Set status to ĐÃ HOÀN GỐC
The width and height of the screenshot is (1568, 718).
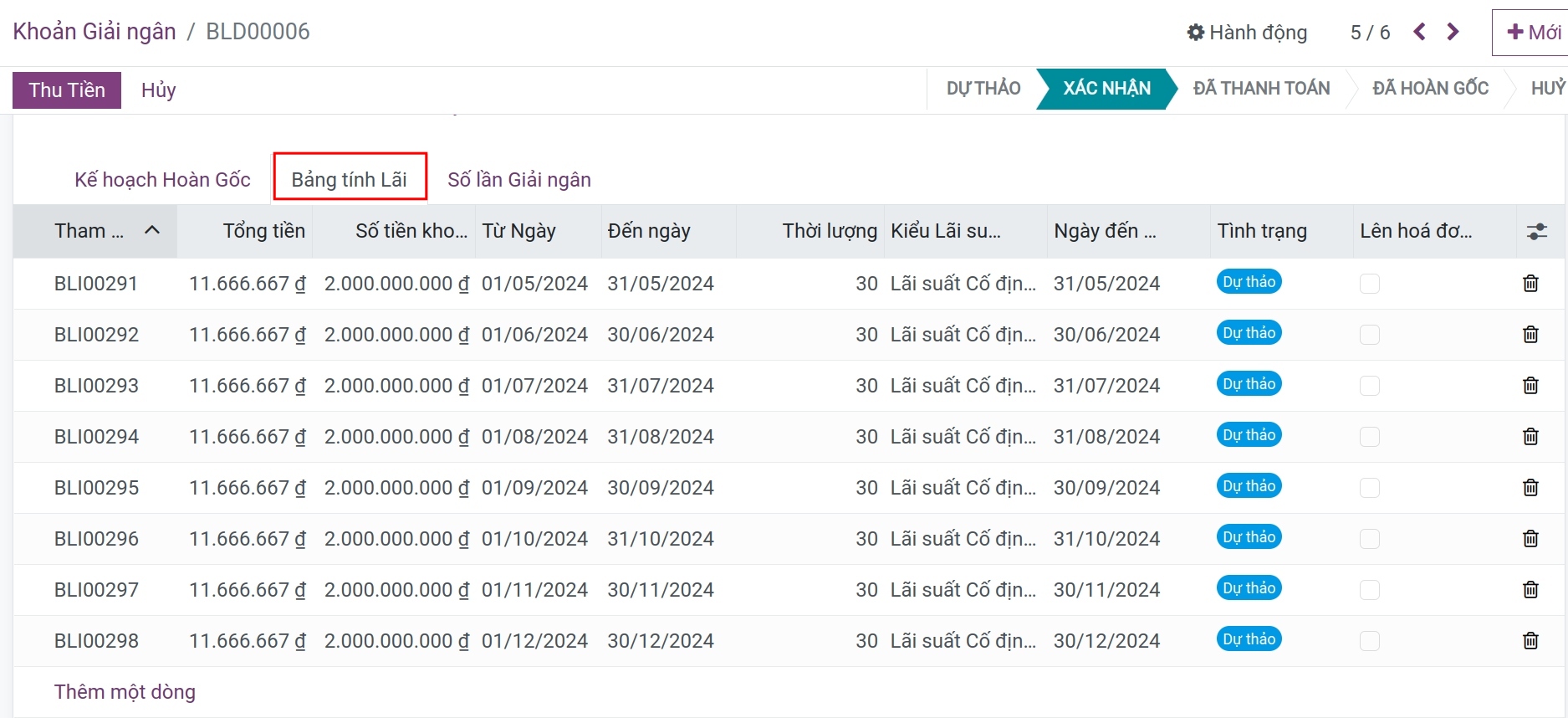coord(1431,89)
